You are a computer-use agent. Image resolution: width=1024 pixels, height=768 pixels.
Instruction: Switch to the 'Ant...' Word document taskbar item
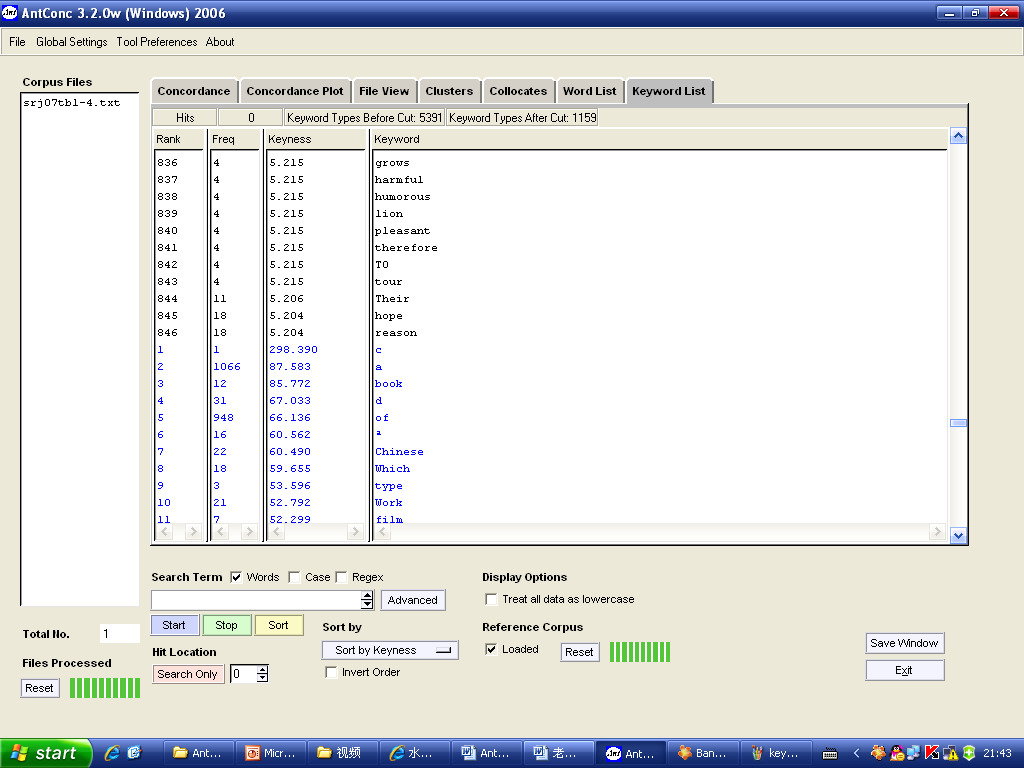(487, 753)
